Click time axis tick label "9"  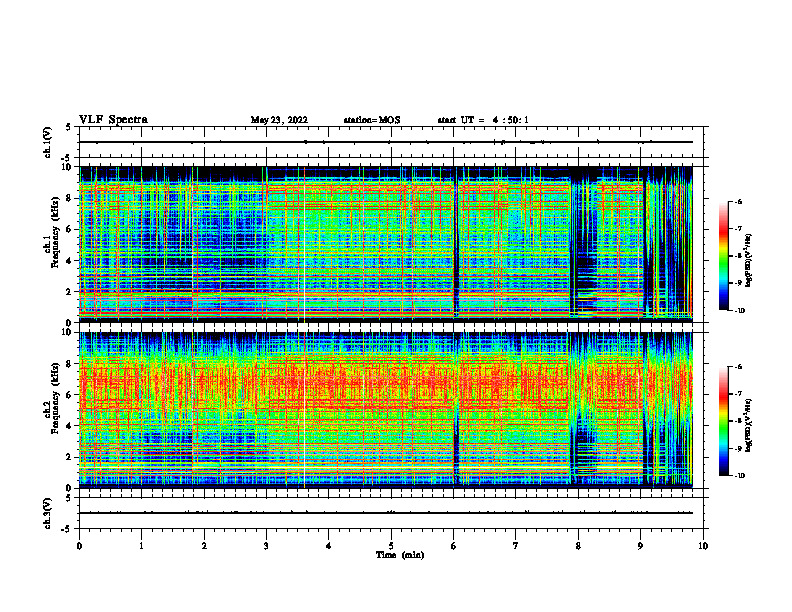click(640, 546)
